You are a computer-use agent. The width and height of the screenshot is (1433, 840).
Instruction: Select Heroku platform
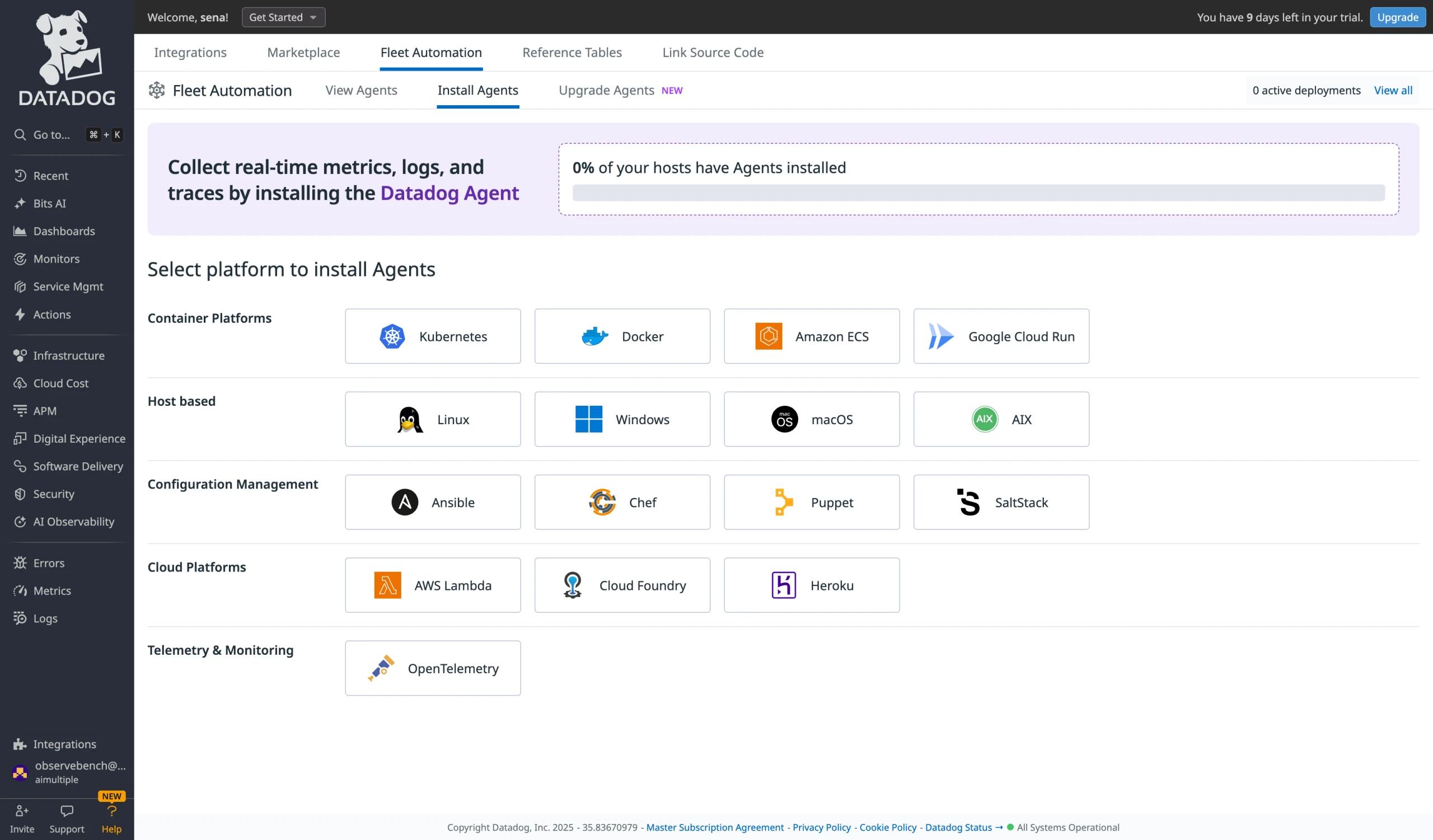tap(812, 585)
